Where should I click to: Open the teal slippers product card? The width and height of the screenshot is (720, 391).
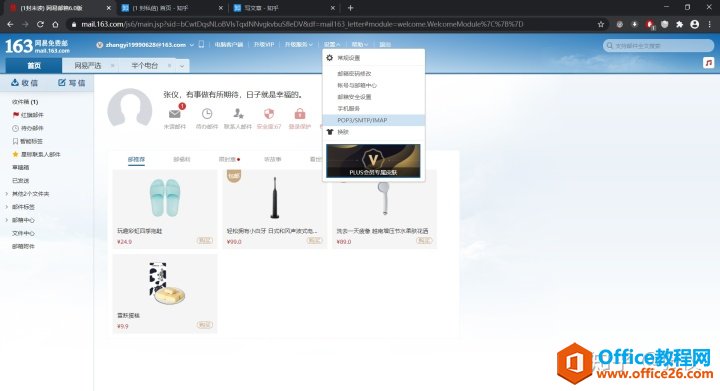[165, 209]
